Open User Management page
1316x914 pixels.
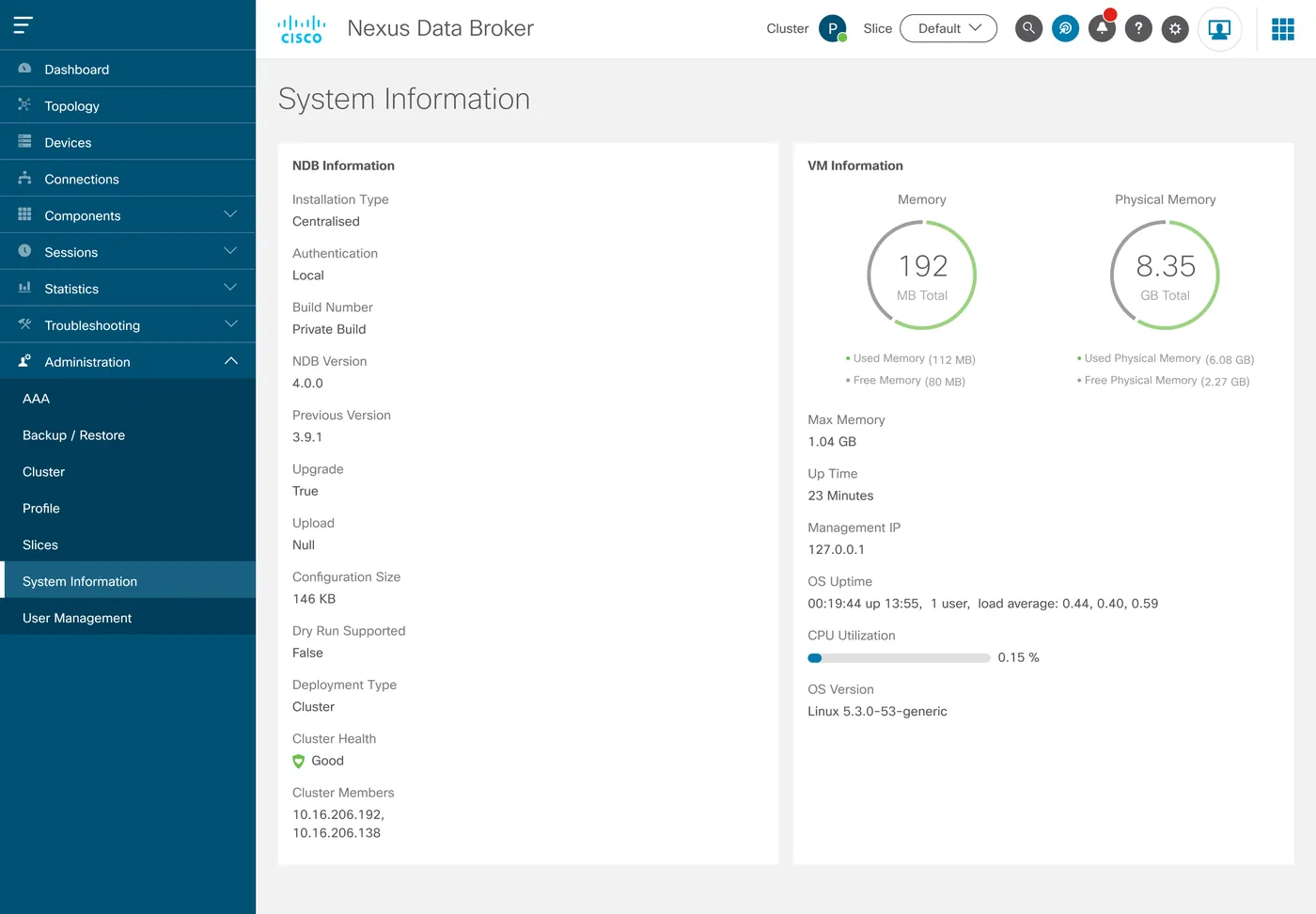(x=128, y=618)
